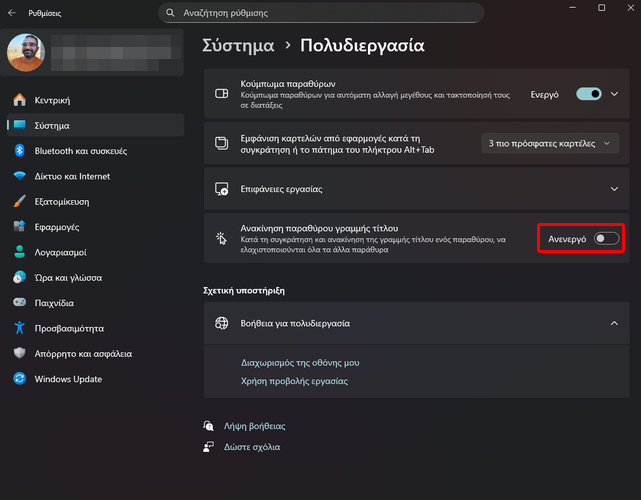The width and height of the screenshot is (641, 500).
Task: Open Windows Update page
Action: 68,379
